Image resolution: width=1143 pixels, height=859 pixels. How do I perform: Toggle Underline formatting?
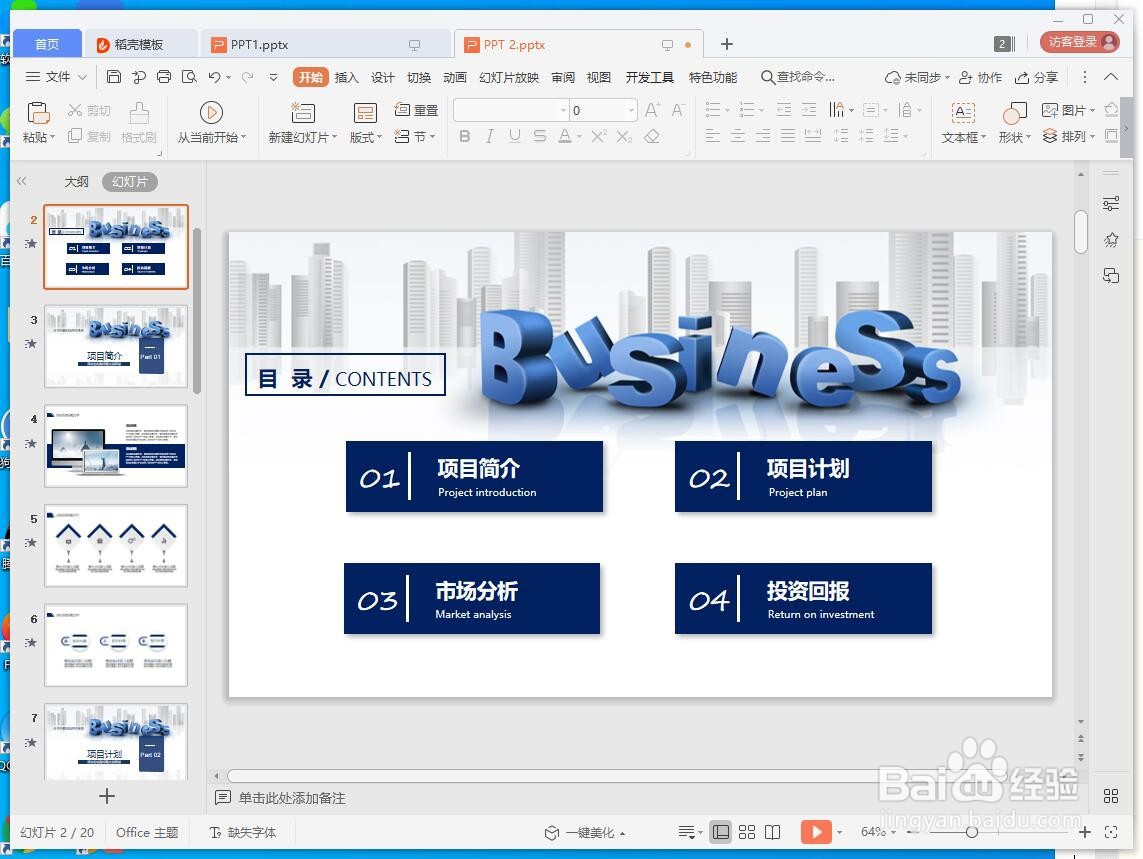click(515, 136)
